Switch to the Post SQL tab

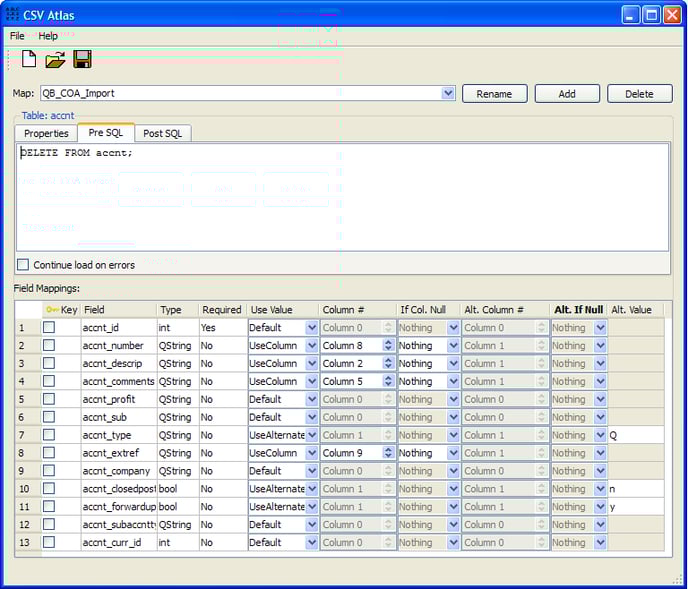[x=162, y=133]
